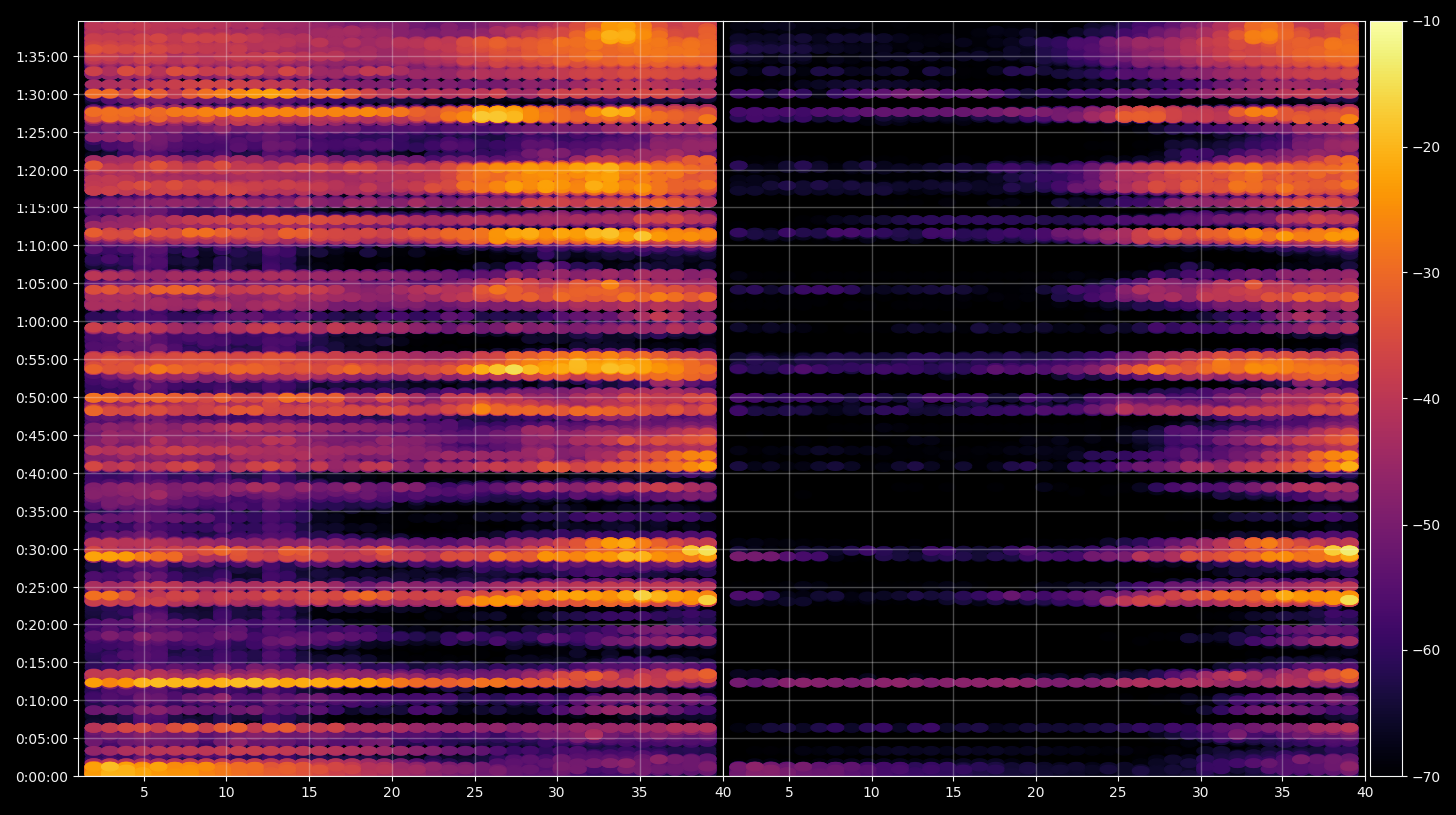The image size is (1456, 815).
Task: Click the 0:45:00 time axis label
Action: 42,436
